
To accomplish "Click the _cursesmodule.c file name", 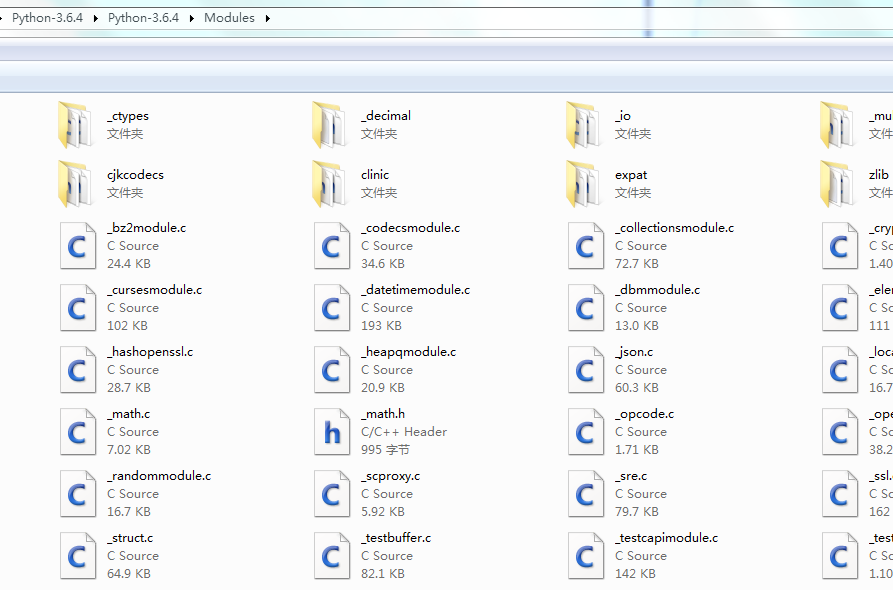I will pyautogui.click(x=154, y=290).
